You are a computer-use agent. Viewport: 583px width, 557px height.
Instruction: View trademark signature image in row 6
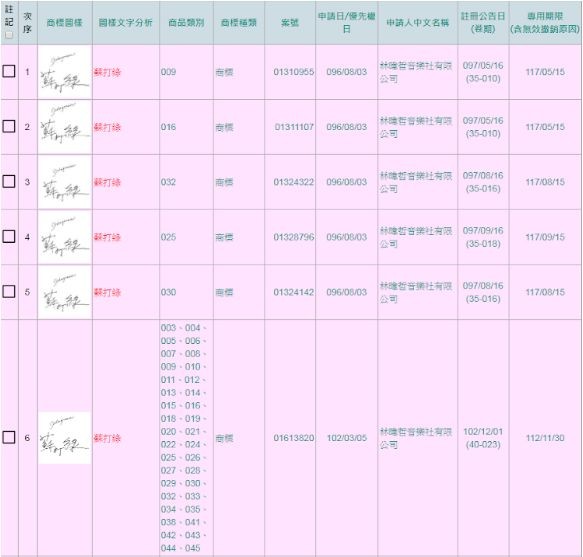pyautogui.click(x=65, y=438)
